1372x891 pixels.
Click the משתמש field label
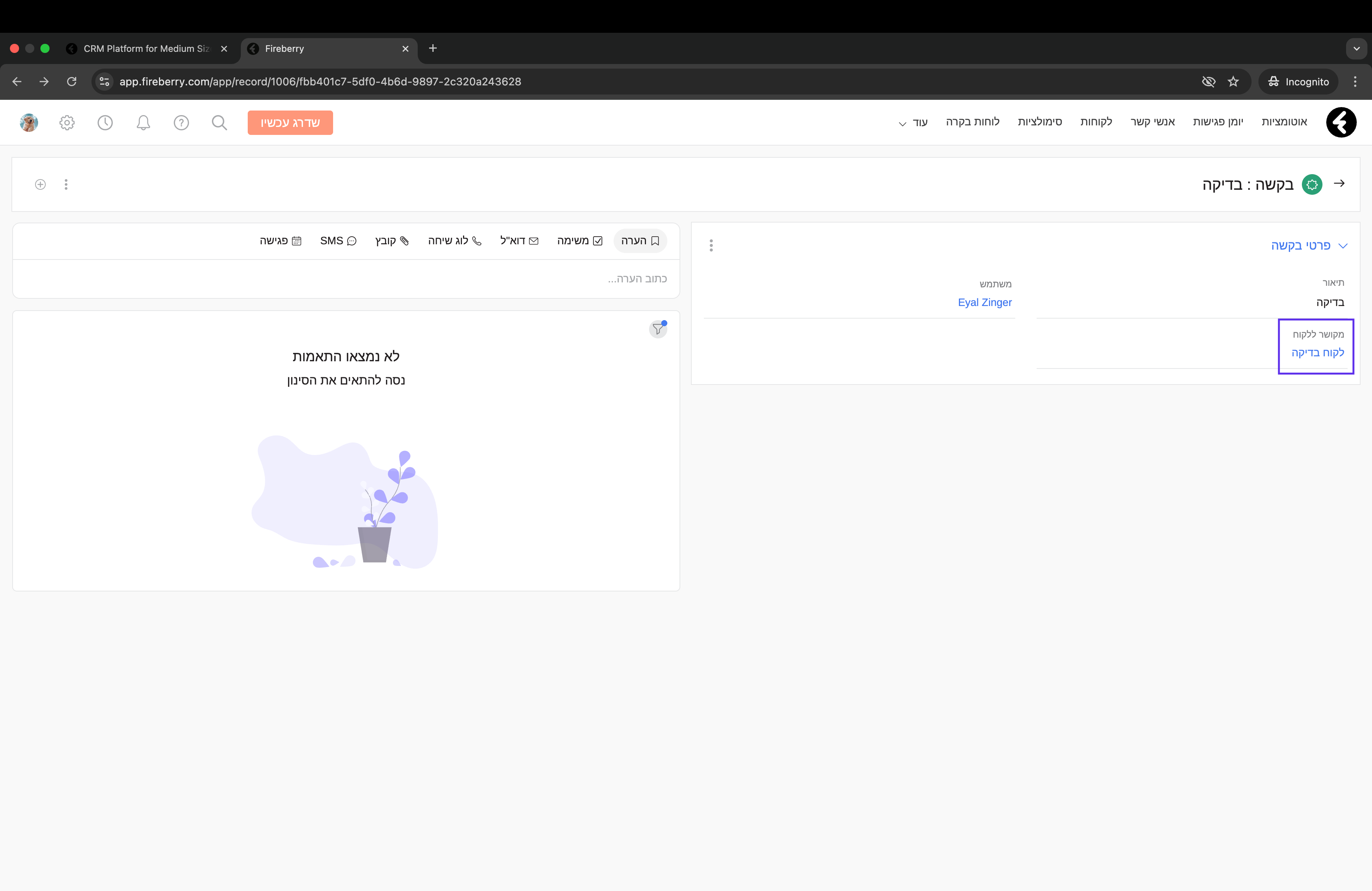pyautogui.click(x=995, y=284)
